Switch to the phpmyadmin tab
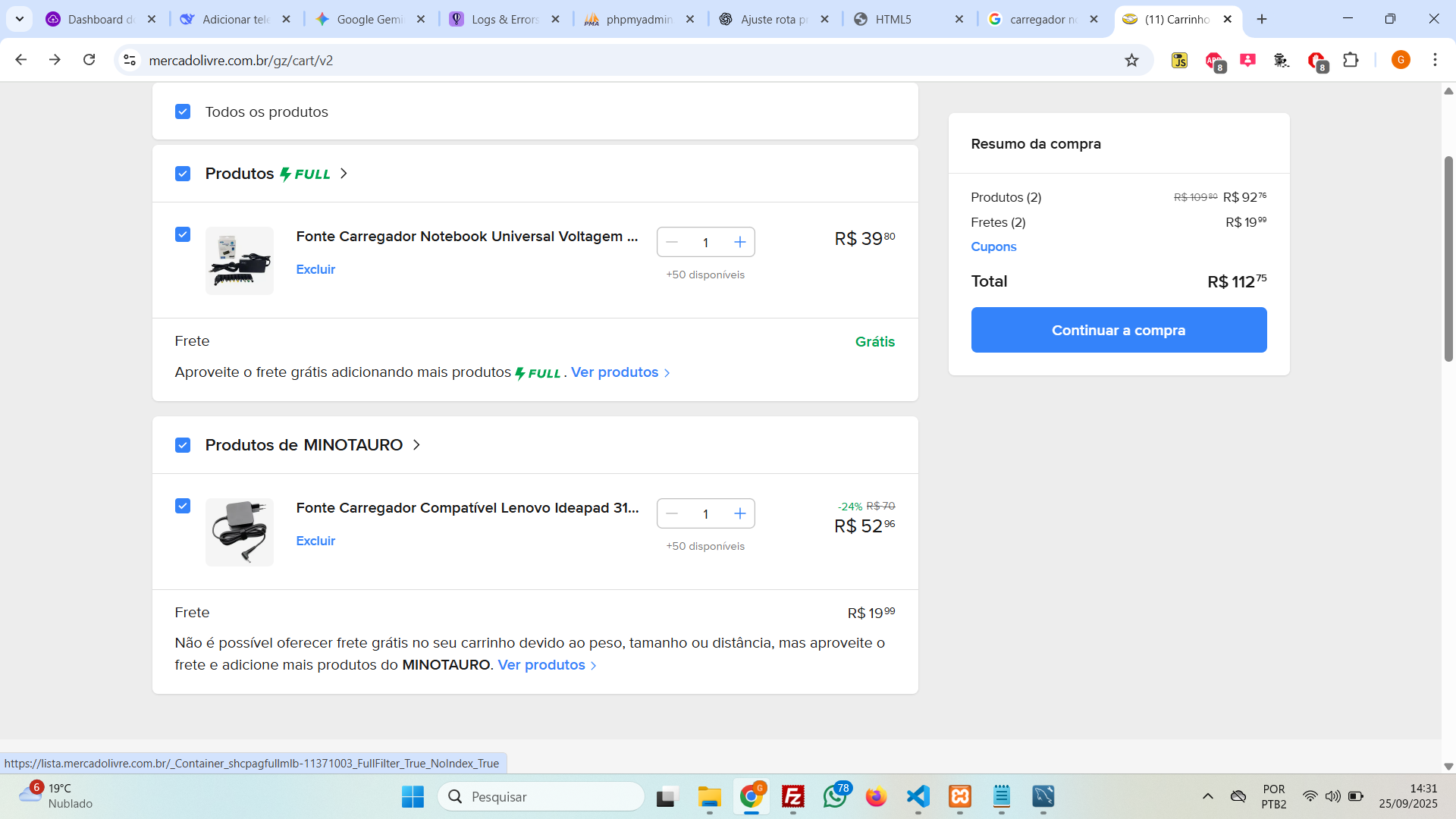1456x819 pixels. point(639,19)
